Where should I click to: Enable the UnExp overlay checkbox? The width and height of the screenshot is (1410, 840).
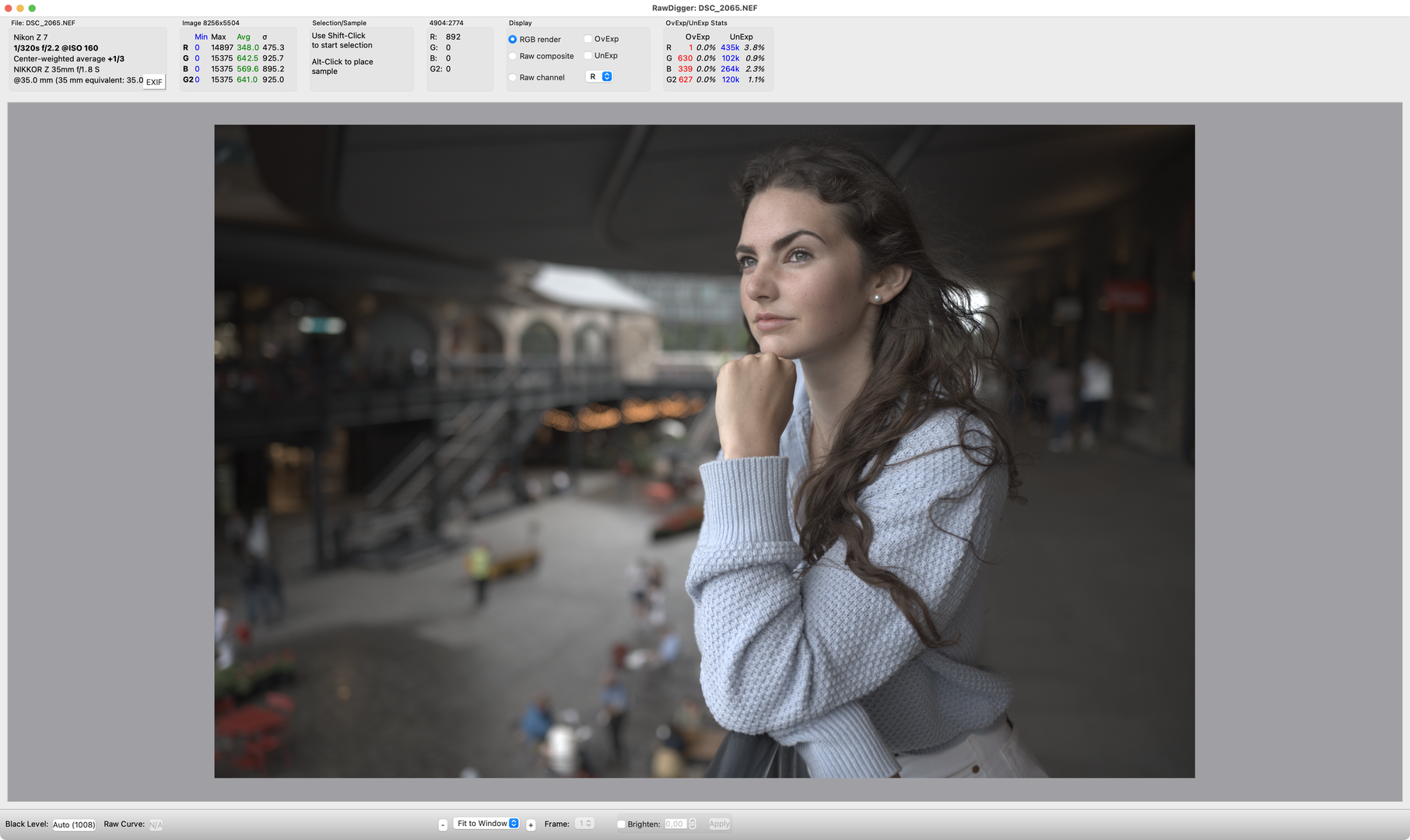point(588,55)
